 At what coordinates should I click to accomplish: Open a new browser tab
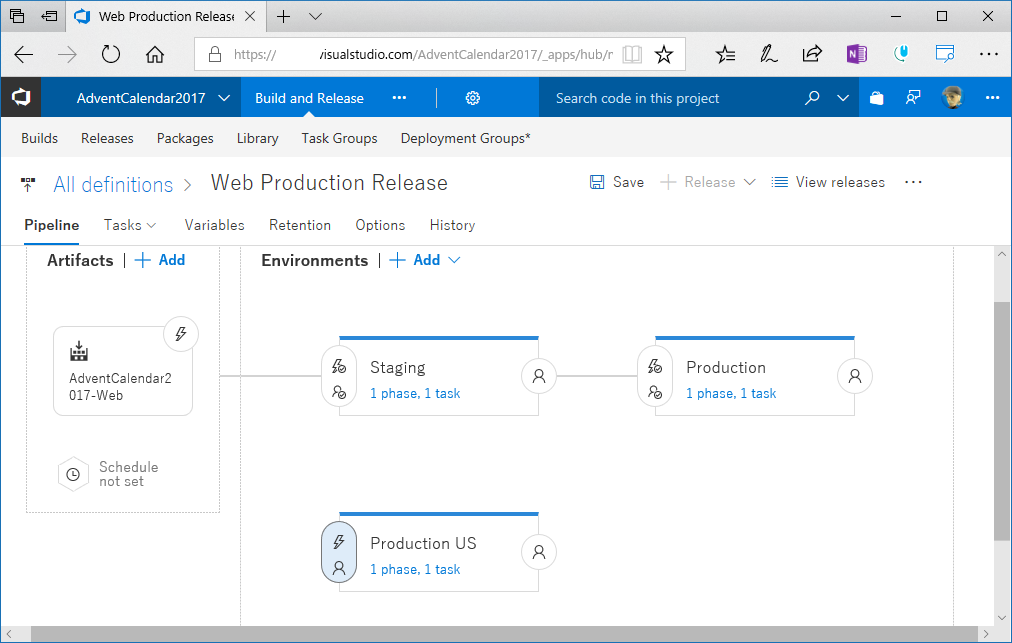point(283,17)
